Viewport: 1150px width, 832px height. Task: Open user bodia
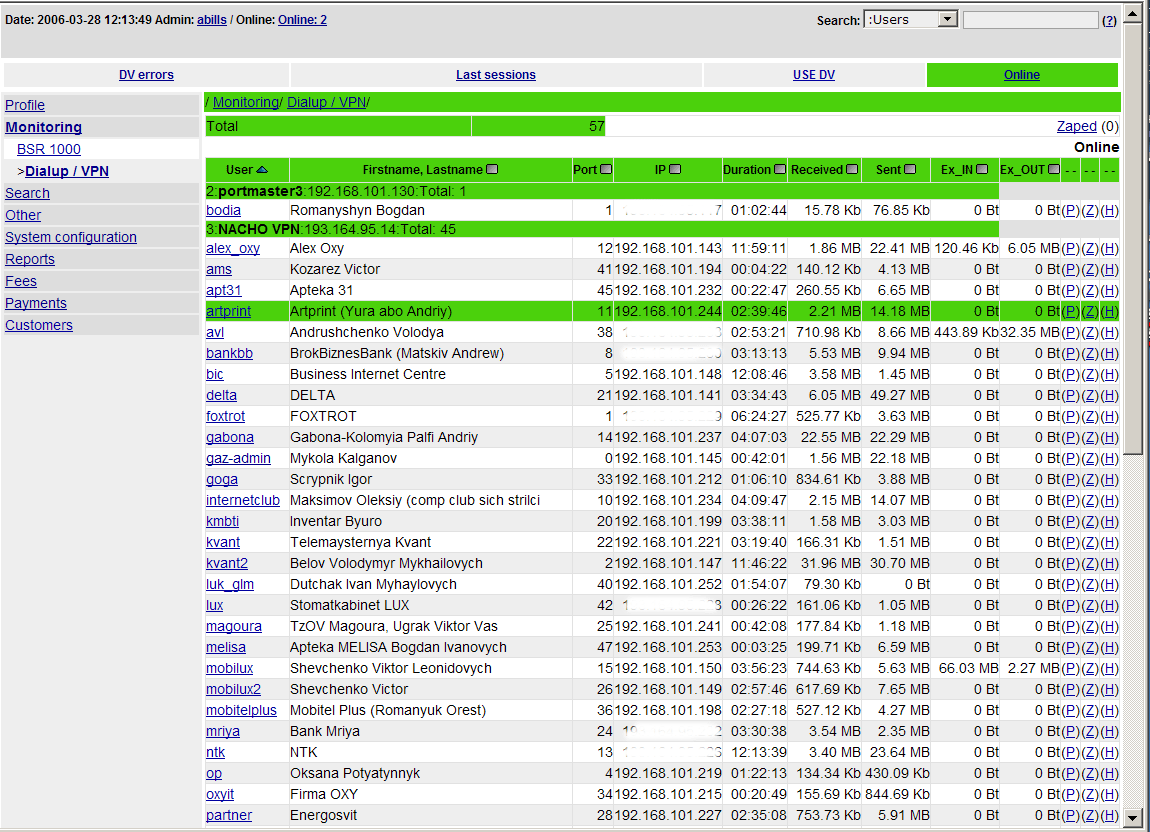pyautogui.click(x=223, y=211)
